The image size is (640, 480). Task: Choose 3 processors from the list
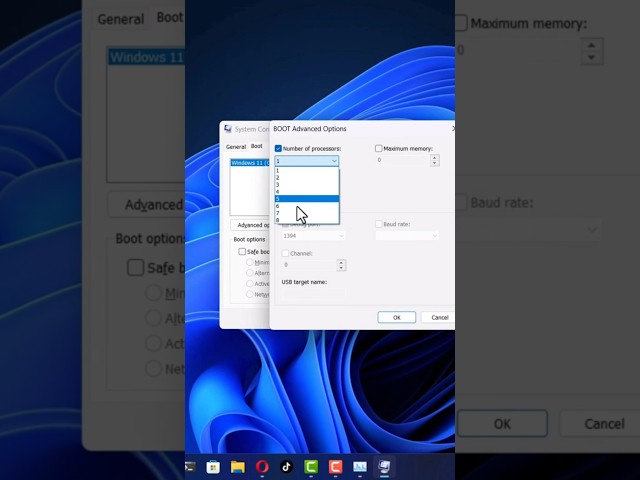click(x=307, y=184)
